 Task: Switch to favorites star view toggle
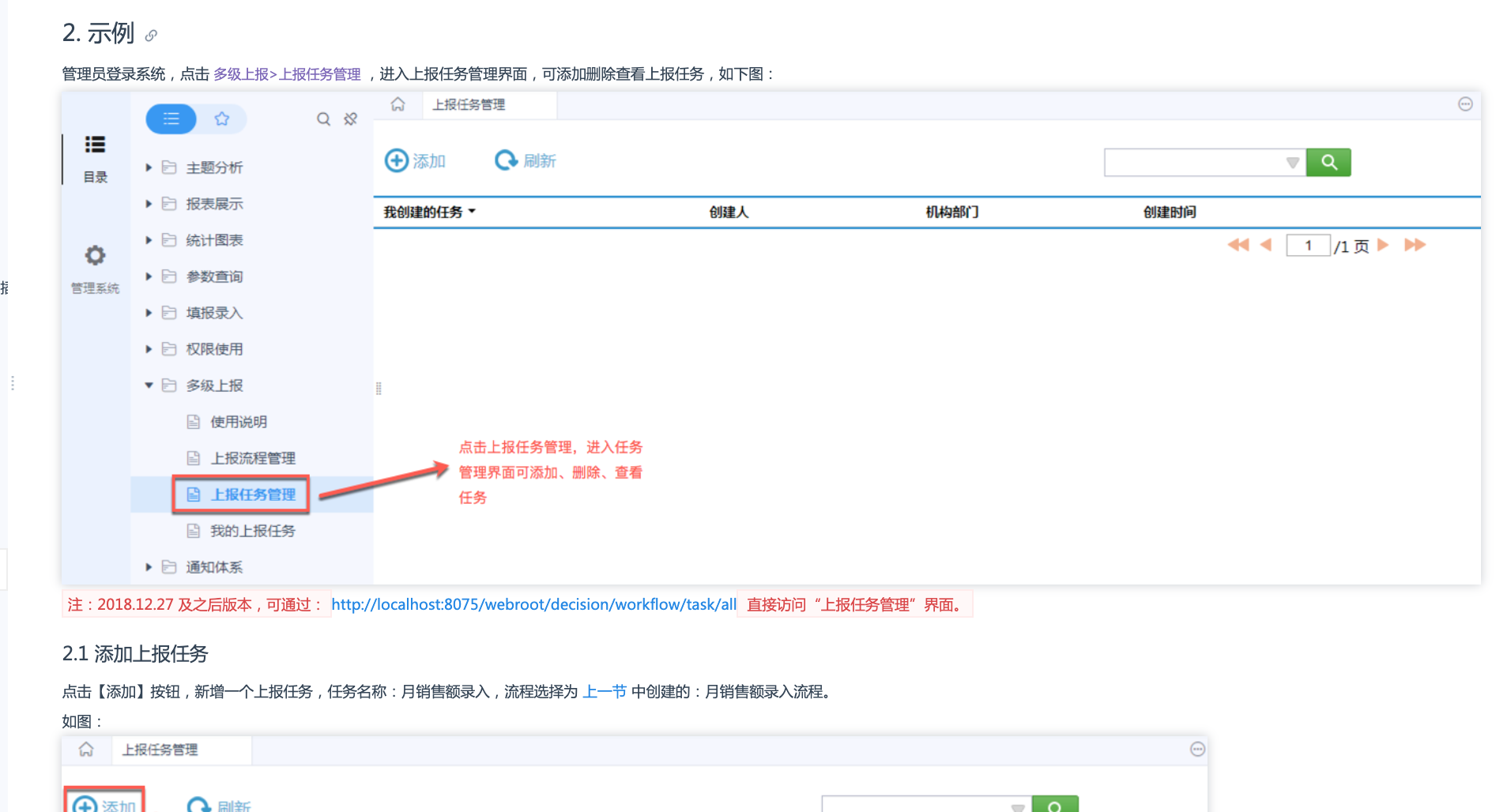pyautogui.click(x=222, y=119)
